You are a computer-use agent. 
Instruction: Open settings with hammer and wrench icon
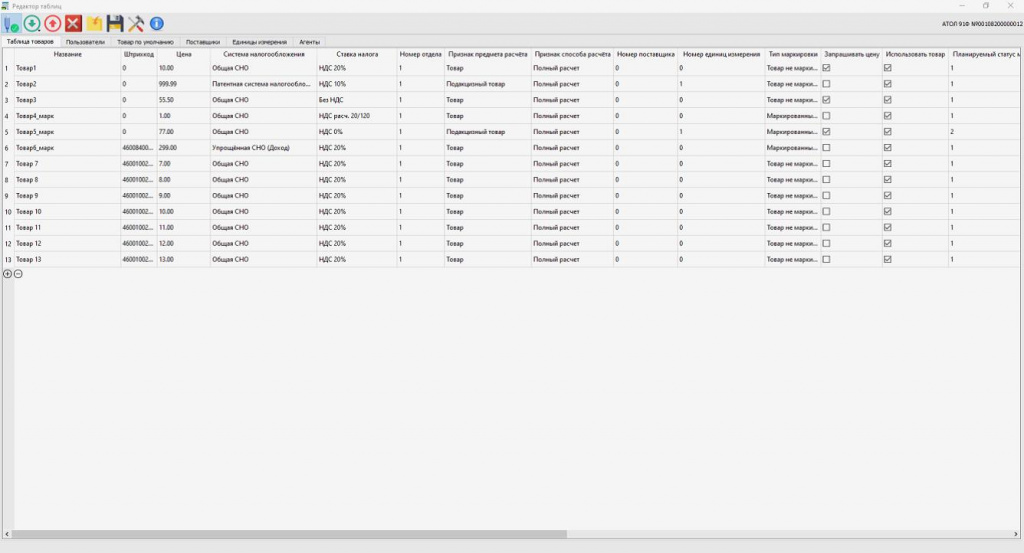click(x=136, y=24)
